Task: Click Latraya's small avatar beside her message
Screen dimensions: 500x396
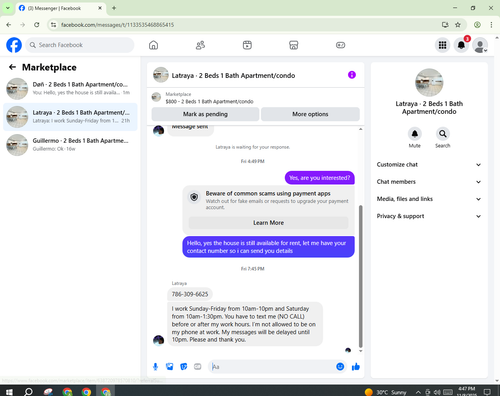Action: [158, 340]
